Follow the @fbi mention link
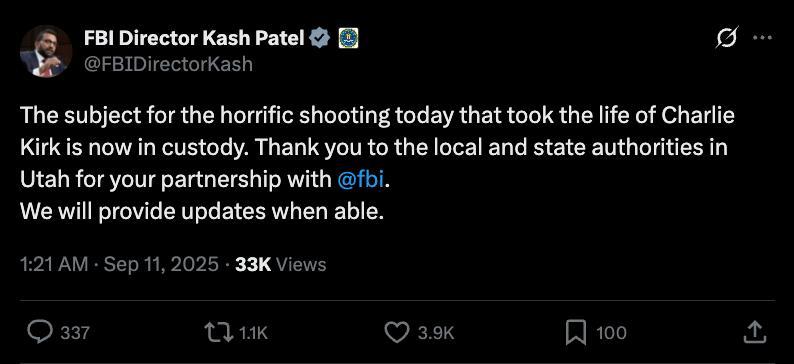Screen dimensions: 794x364 coord(360,181)
